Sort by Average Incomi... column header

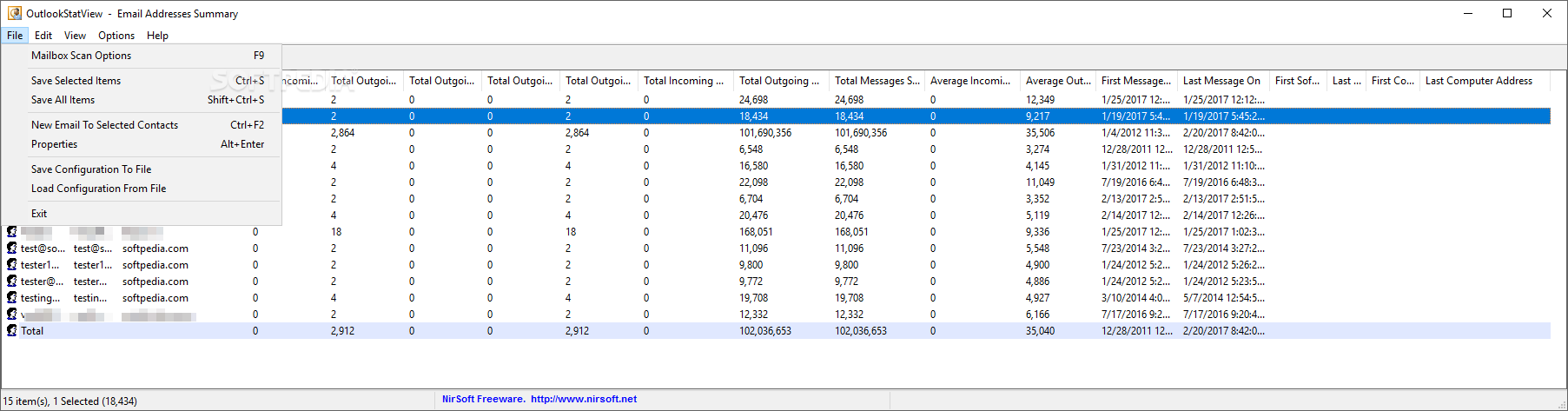point(973,81)
